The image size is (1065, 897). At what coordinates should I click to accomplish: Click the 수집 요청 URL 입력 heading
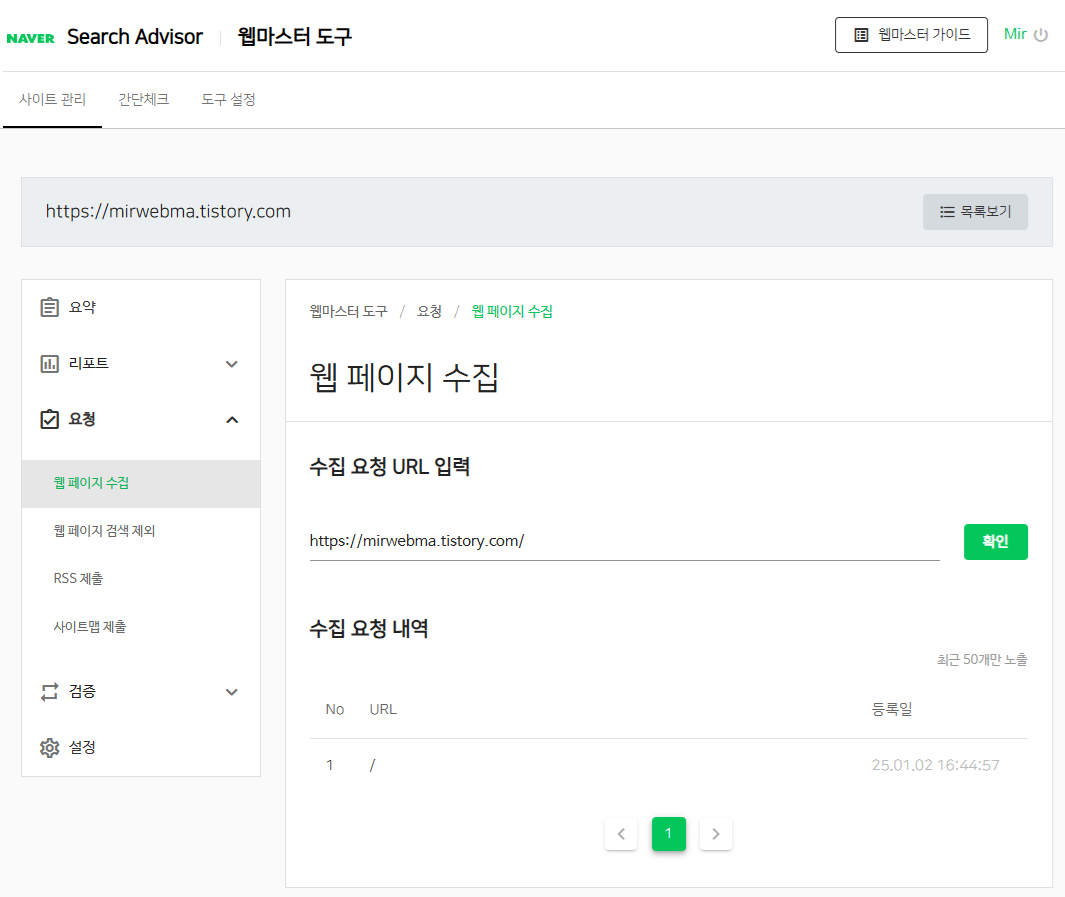(x=390, y=466)
